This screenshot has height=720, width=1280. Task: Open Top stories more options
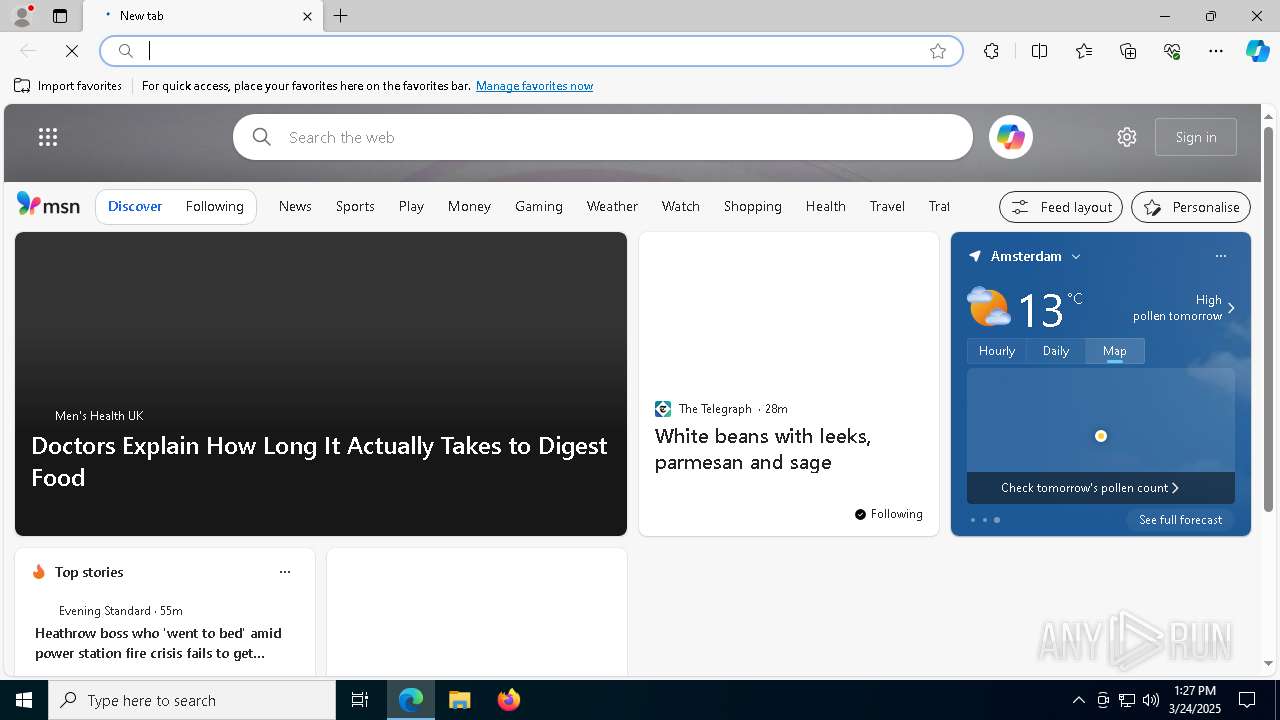pos(285,572)
